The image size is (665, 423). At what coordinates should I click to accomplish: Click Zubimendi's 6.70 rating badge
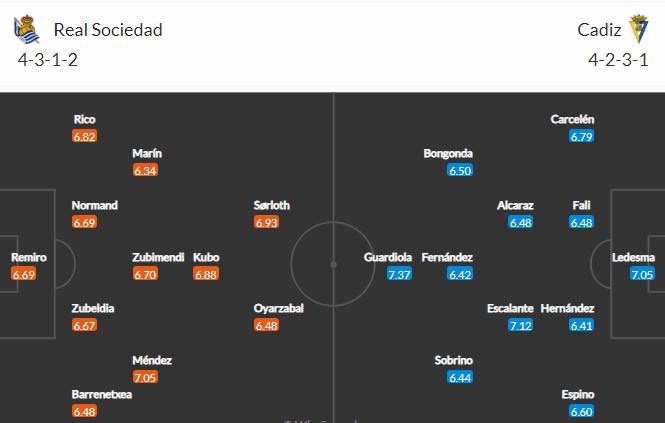click(145, 275)
